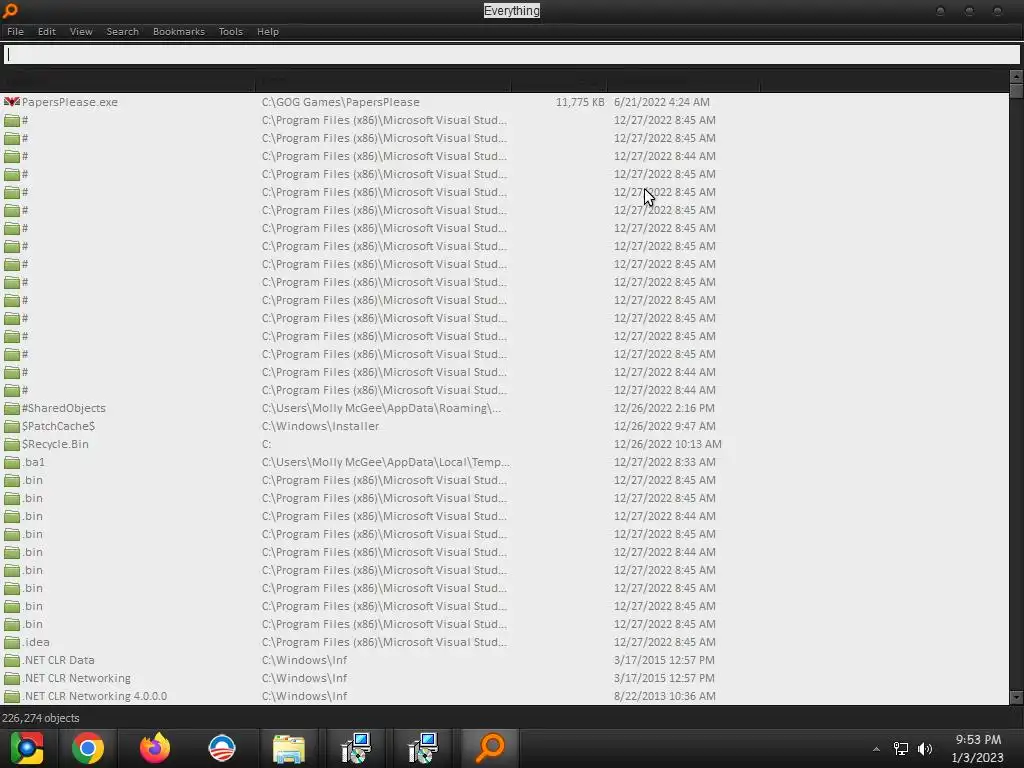Open the Edit menu

pos(46,31)
